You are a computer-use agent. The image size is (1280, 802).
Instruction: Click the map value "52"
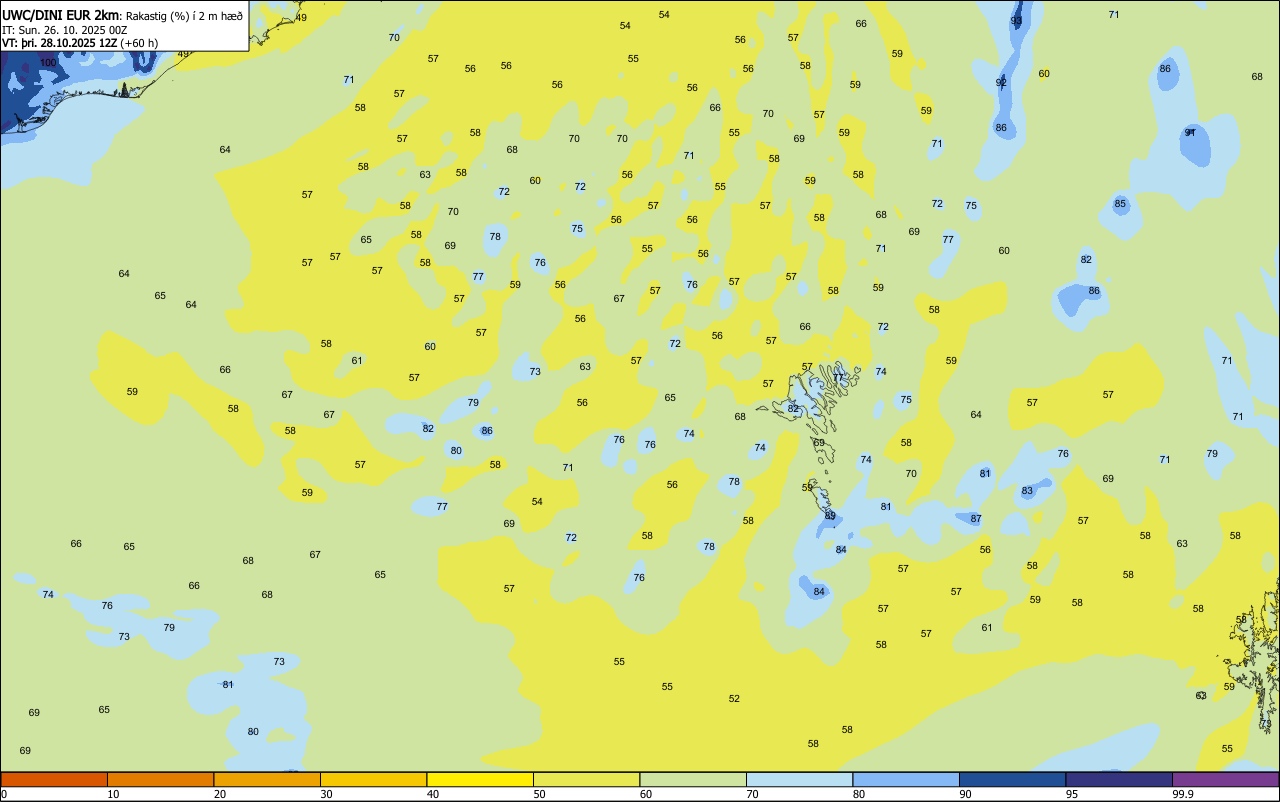(734, 699)
